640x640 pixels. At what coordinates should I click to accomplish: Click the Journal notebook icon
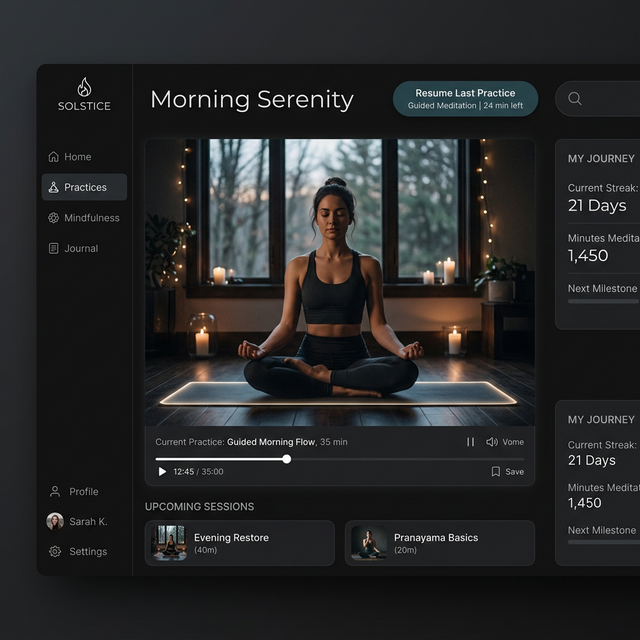pyautogui.click(x=54, y=248)
